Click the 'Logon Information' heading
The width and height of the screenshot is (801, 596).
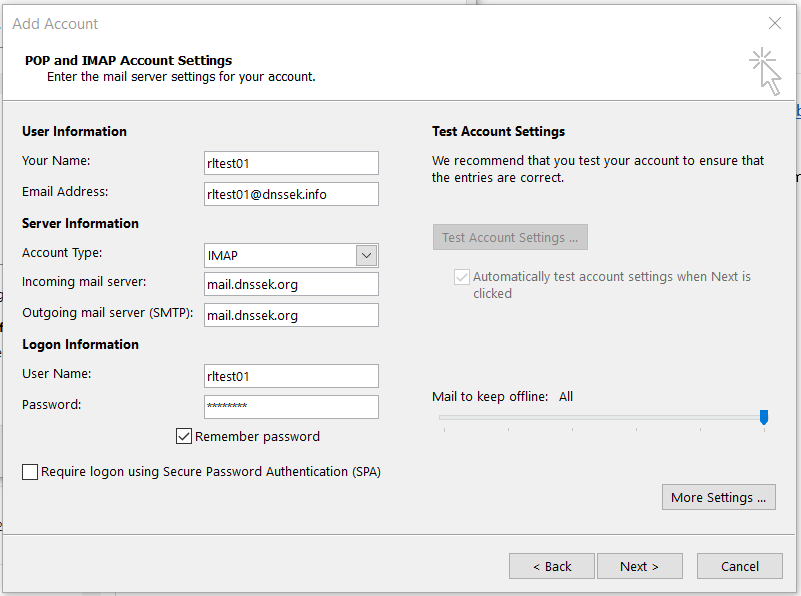point(80,344)
